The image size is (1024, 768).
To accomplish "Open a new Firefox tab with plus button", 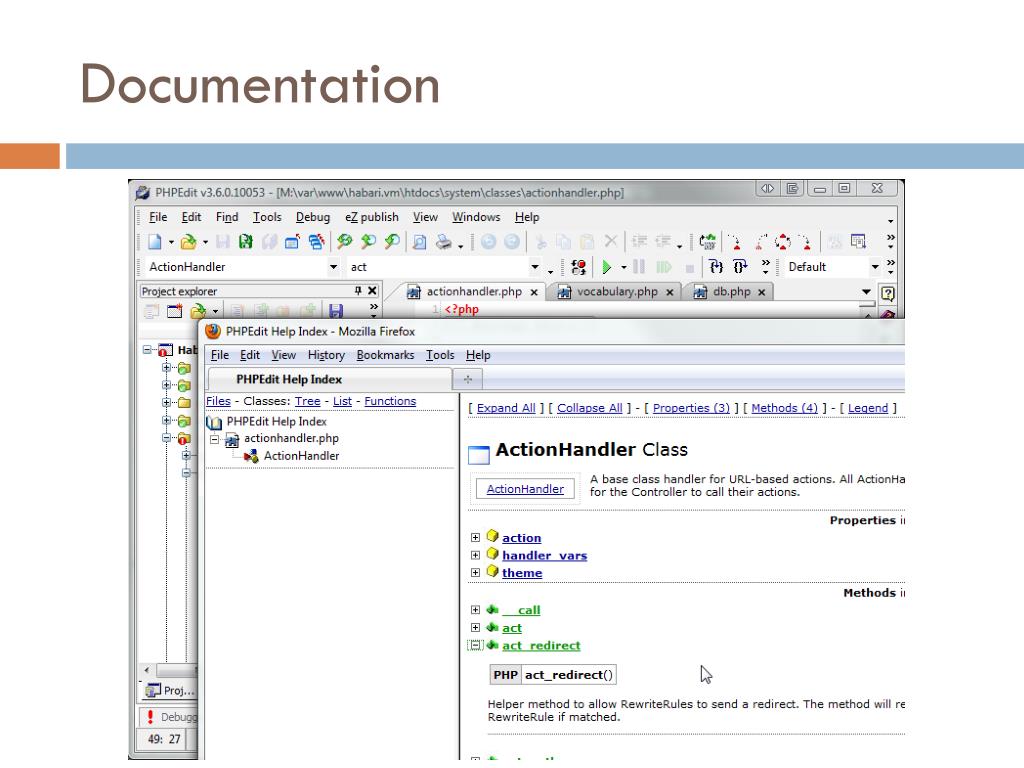I will 468,379.
